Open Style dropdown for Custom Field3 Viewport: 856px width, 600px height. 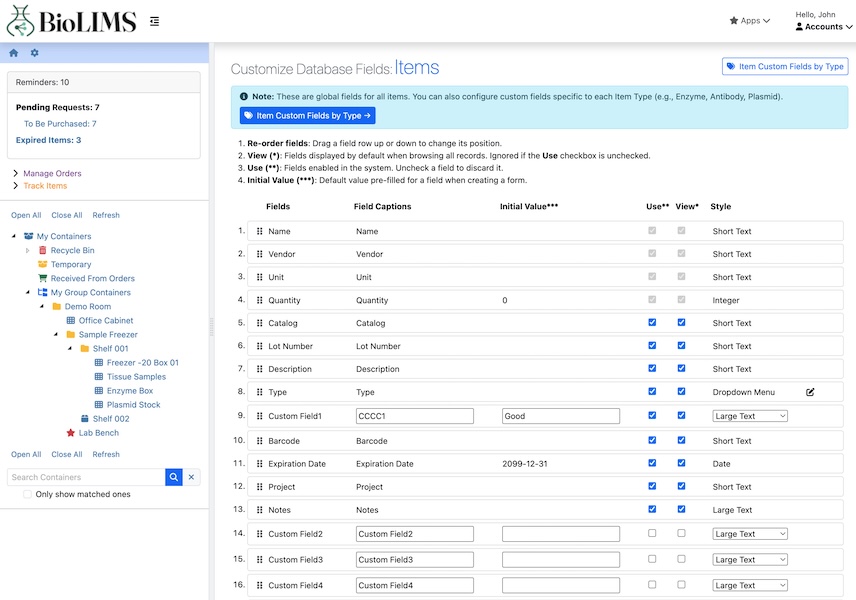coord(750,560)
